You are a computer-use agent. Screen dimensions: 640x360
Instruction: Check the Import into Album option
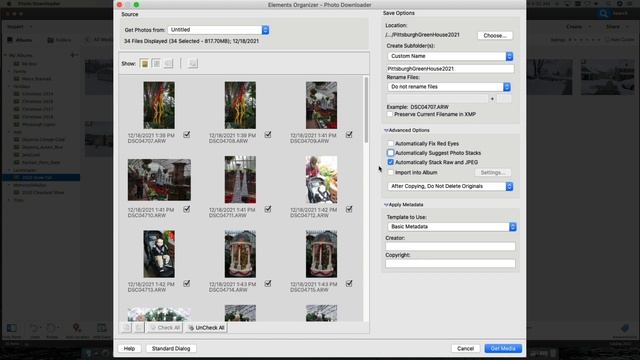coord(391,172)
